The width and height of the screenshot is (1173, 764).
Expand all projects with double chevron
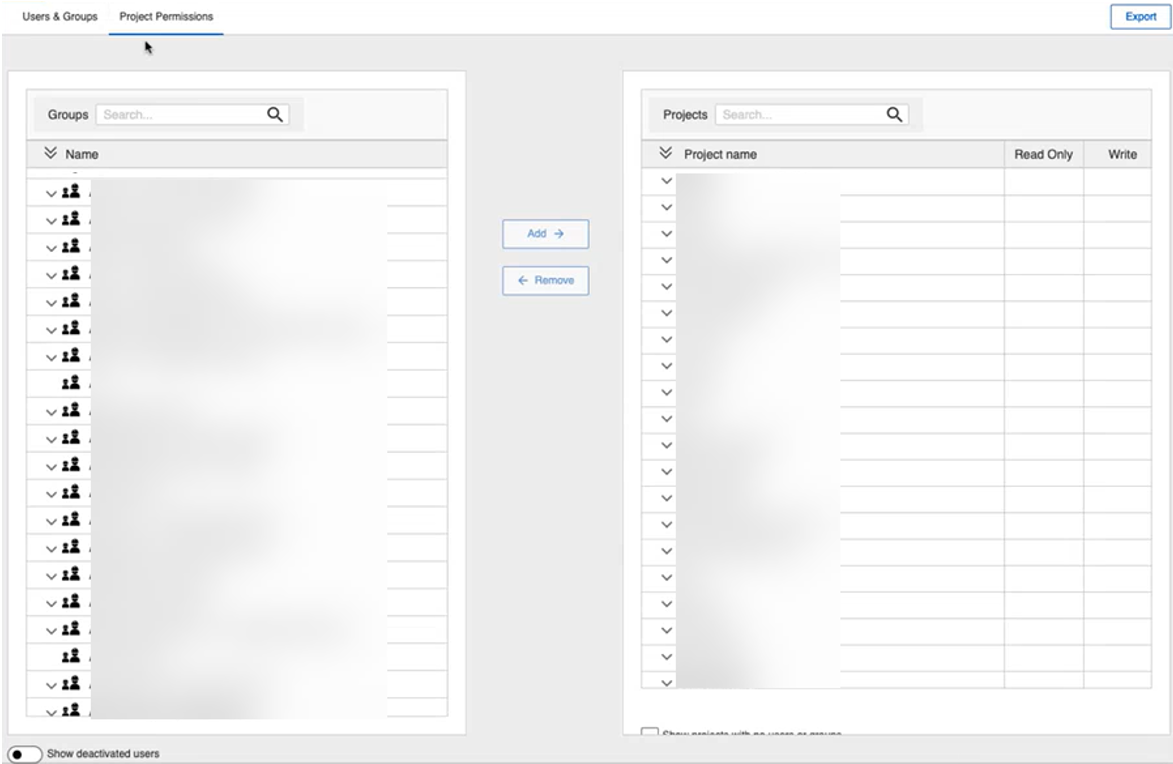coord(666,153)
